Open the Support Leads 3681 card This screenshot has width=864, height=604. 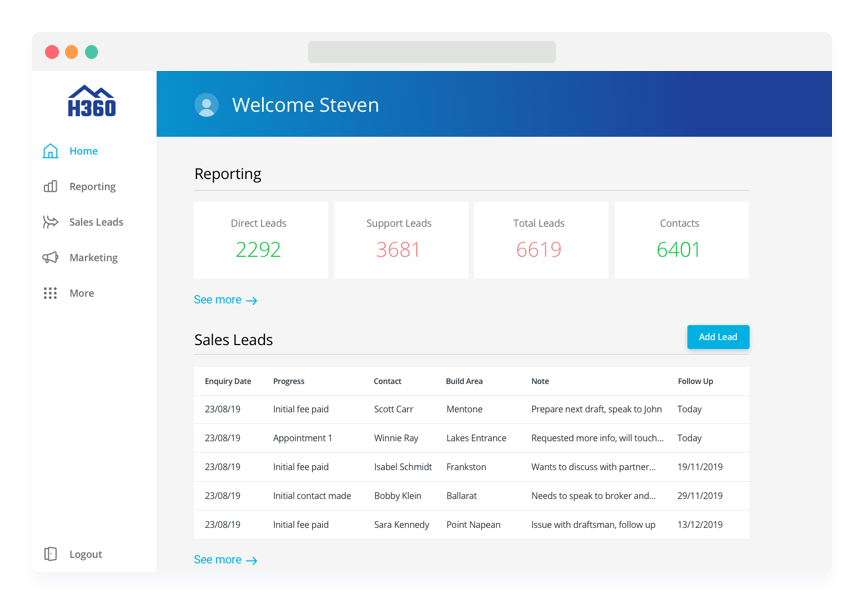click(401, 240)
